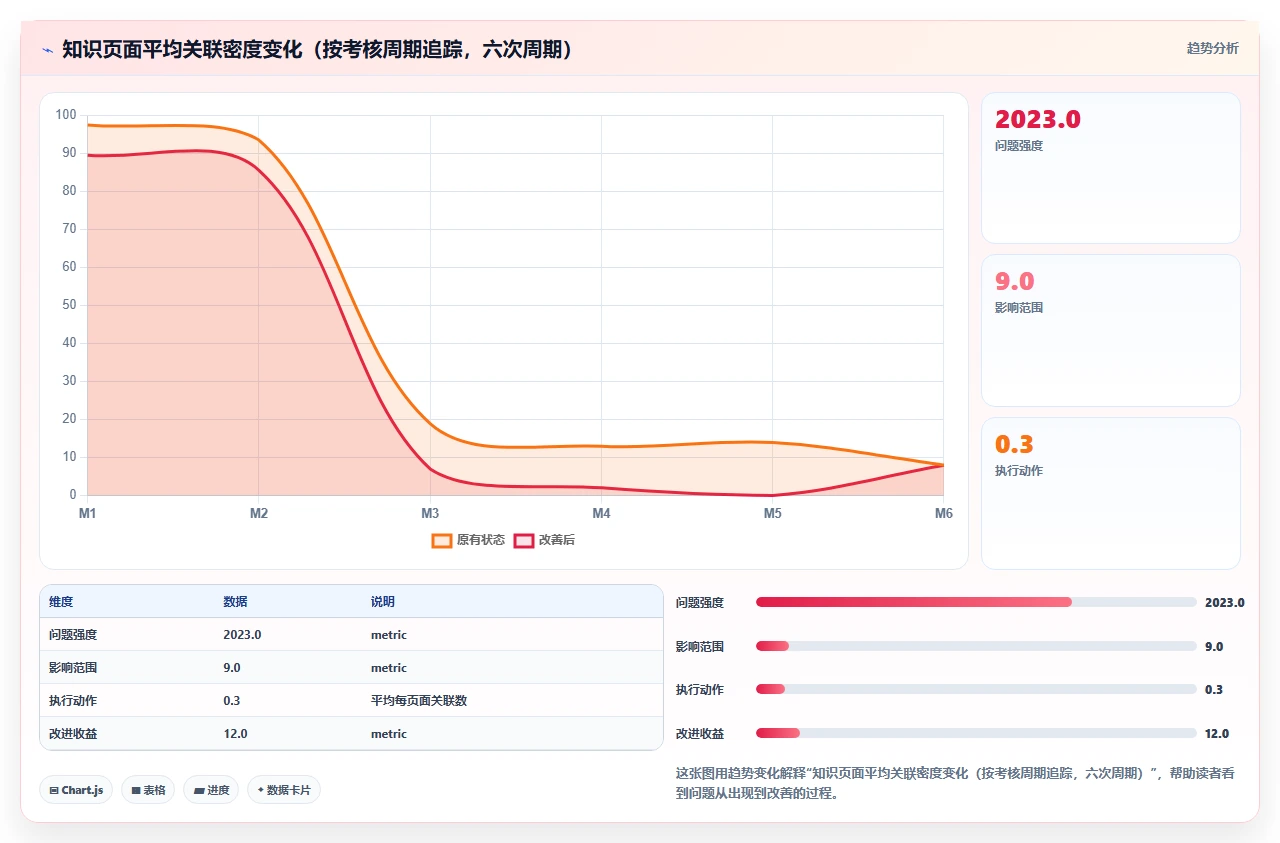1280x843 pixels.
Task: Select the 数据卡片 tag chip
Action: tap(284, 790)
